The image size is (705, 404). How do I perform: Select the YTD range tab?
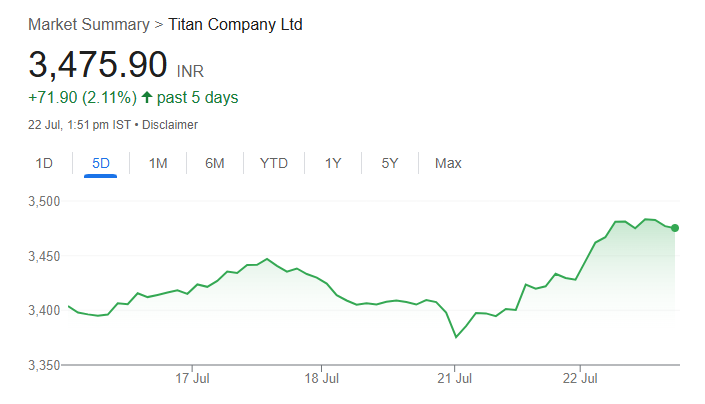[x=273, y=163]
